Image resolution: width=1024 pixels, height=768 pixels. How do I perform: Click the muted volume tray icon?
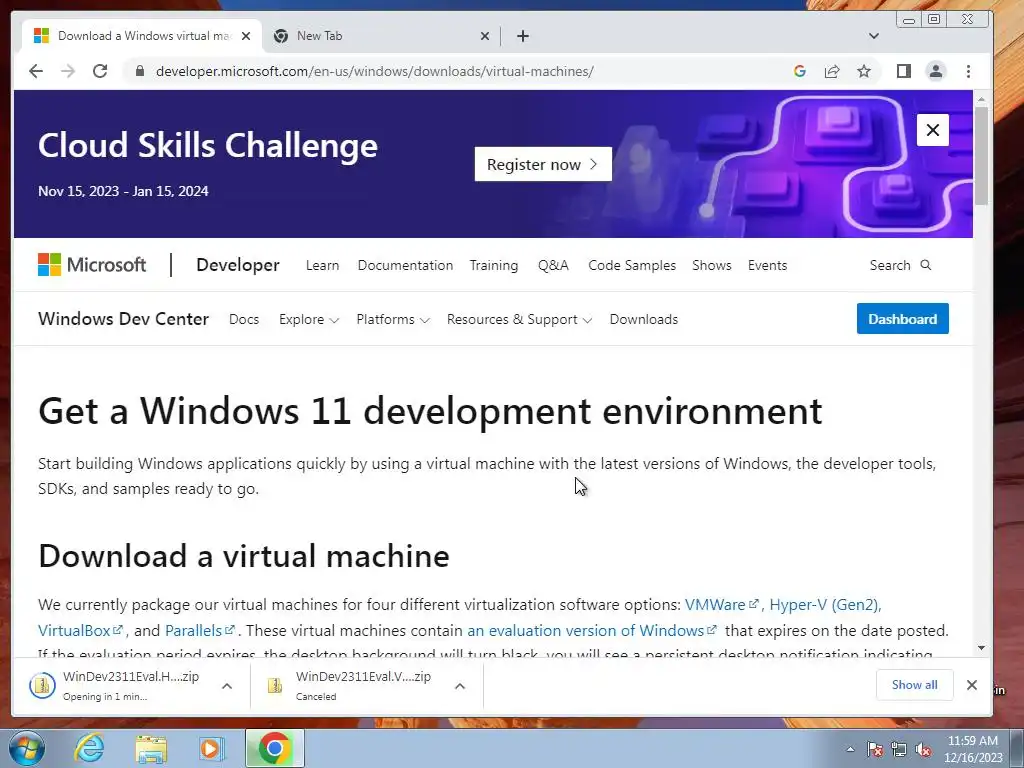coord(923,749)
